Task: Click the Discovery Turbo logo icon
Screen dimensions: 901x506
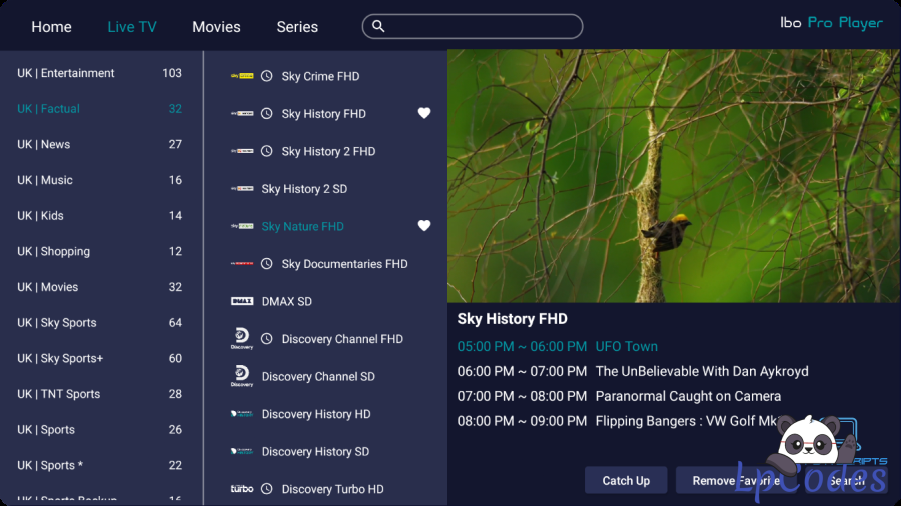Action: [242, 489]
